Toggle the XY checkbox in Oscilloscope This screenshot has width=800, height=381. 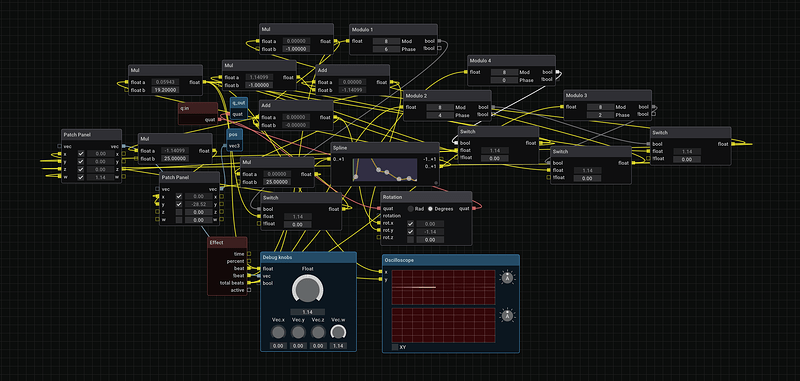tap(395, 347)
